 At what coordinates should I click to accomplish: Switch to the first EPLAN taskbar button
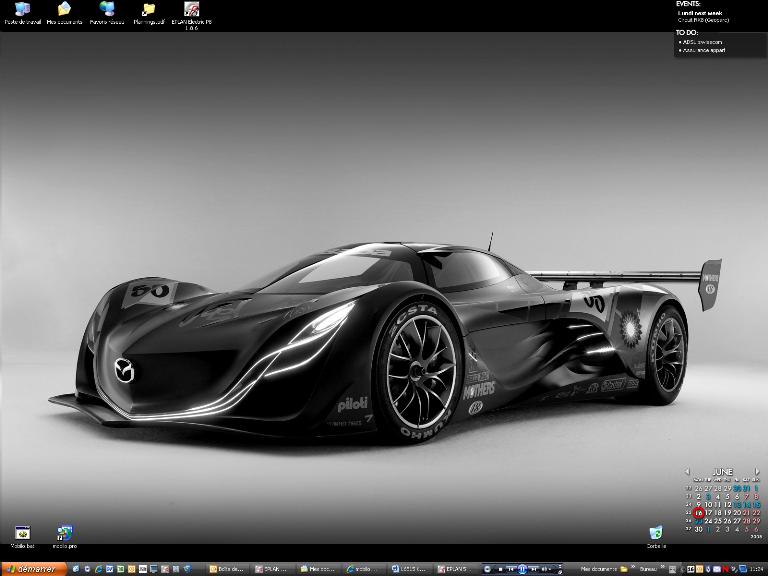[272, 569]
